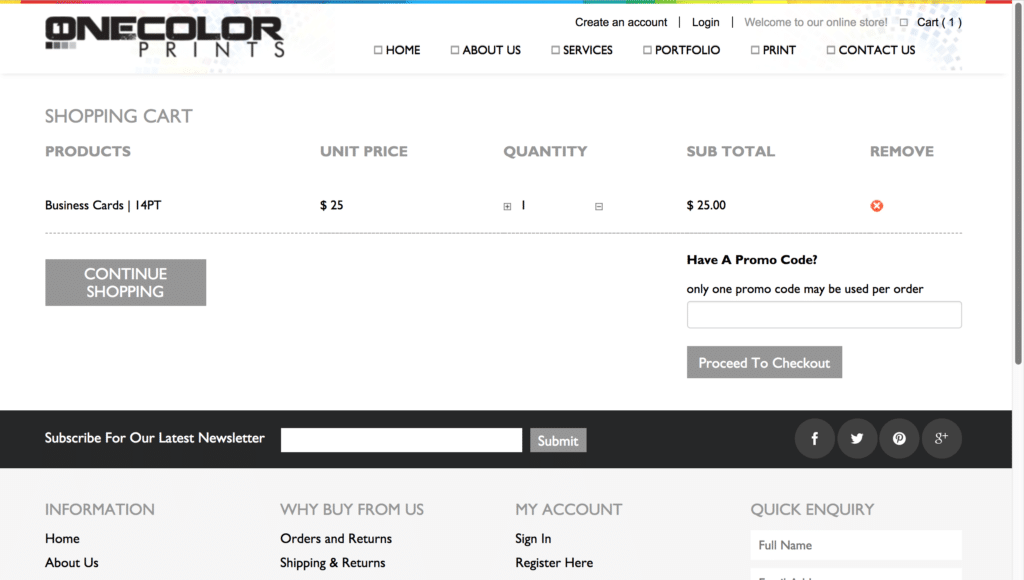This screenshot has width=1024, height=580.
Task: Focus the promo code input field
Action: pos(824,315)
